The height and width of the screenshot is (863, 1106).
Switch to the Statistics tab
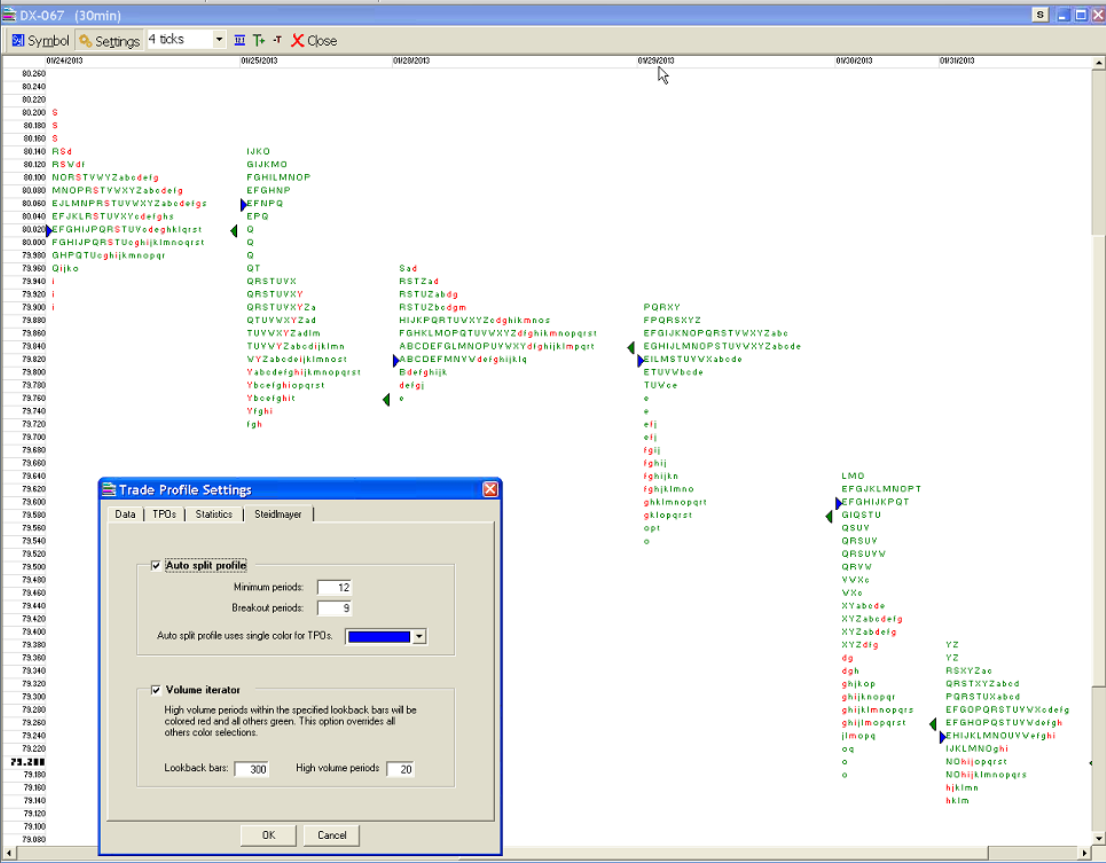click(214, 514)
